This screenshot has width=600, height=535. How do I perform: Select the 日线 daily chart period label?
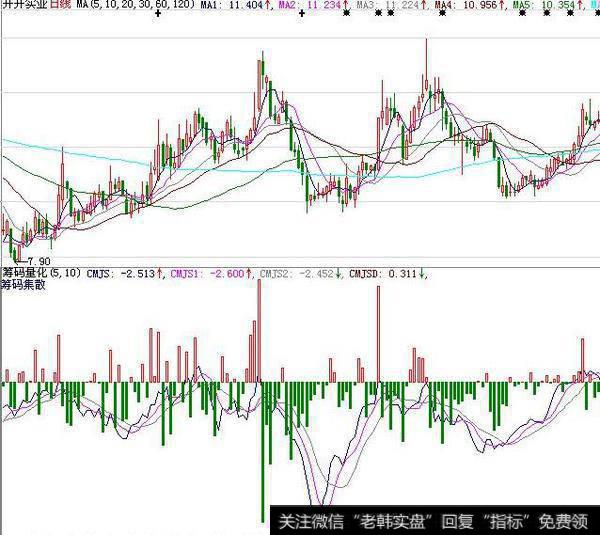coord(62,6)
